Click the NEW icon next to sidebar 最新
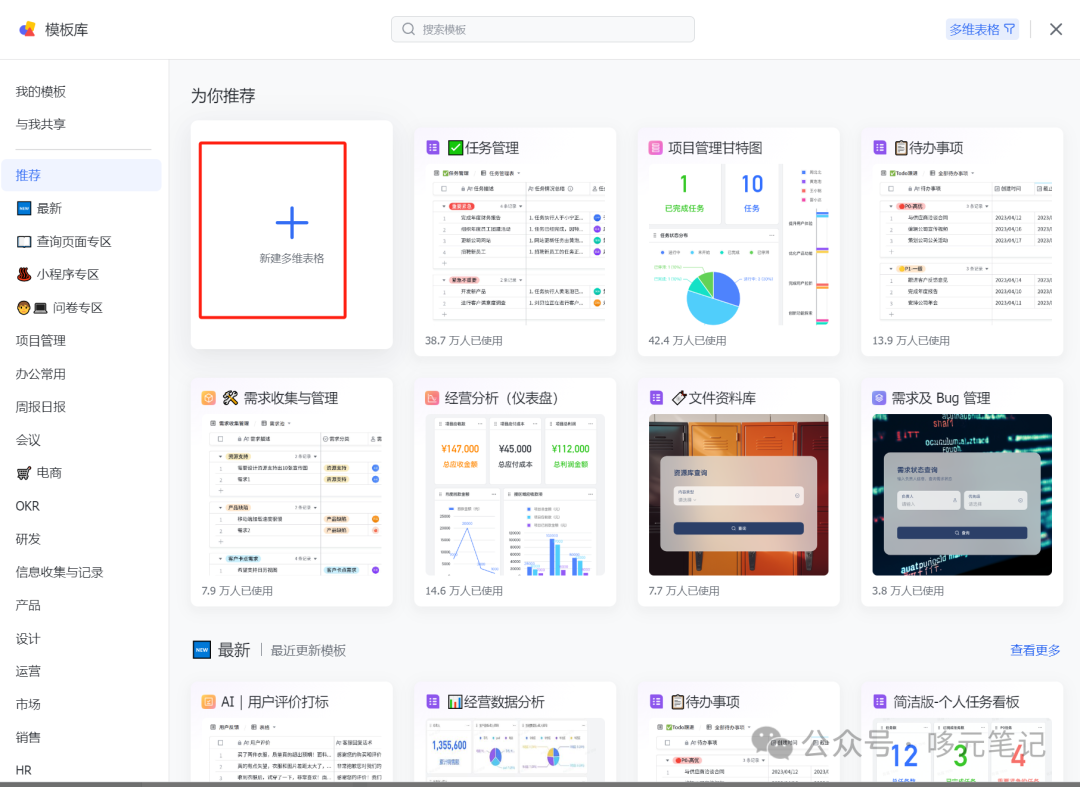Image resolution: width=1080 pixels, height=787 pixels. (x=23, y=208)
